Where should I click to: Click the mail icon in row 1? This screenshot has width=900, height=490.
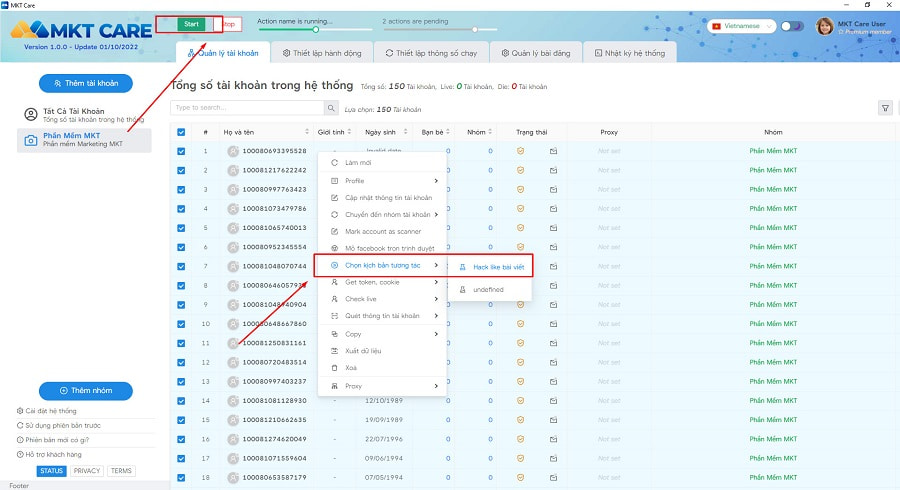(x=553, y=151)
